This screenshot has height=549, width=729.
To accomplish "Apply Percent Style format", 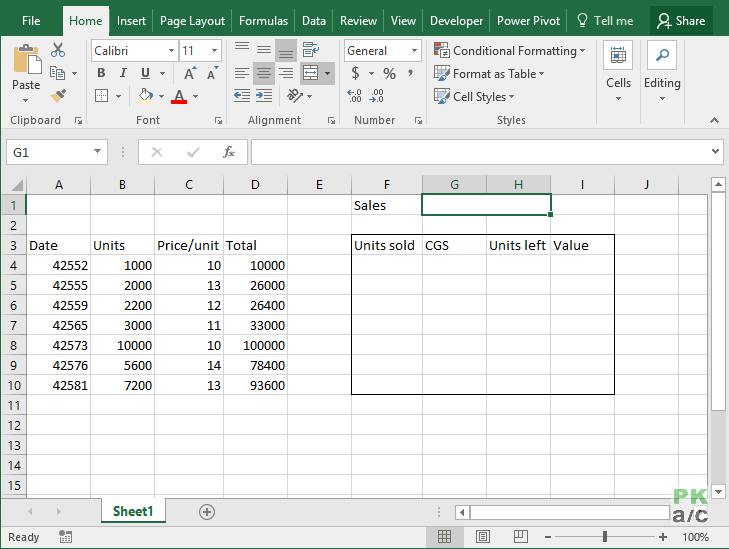I will tap(389, 73).
